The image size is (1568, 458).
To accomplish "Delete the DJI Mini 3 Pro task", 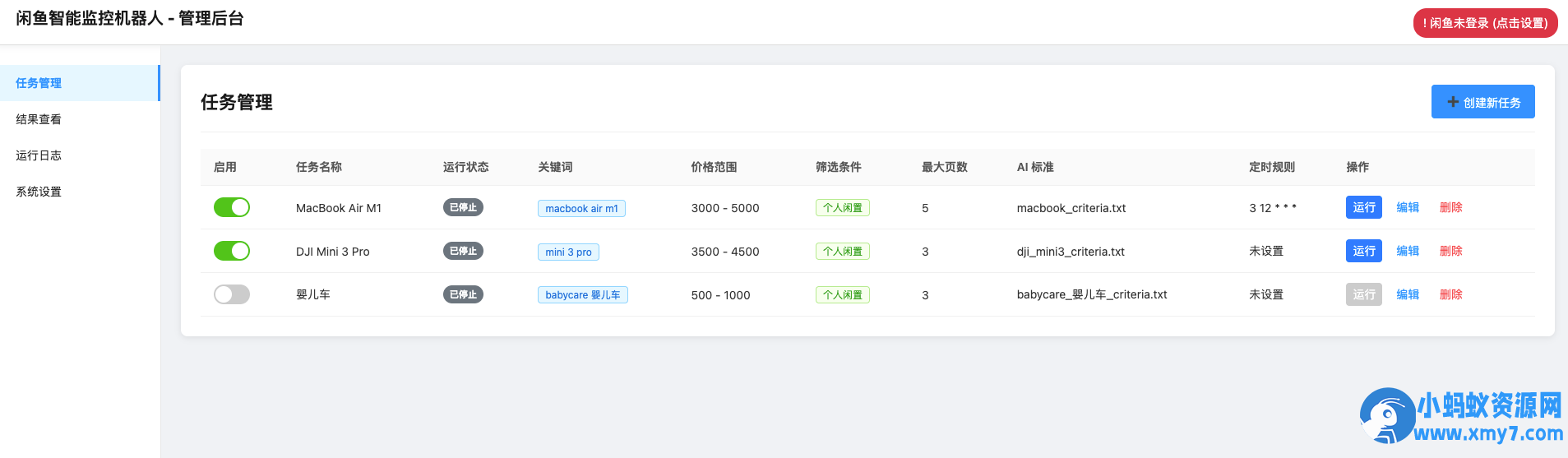I will point(1451,251).
